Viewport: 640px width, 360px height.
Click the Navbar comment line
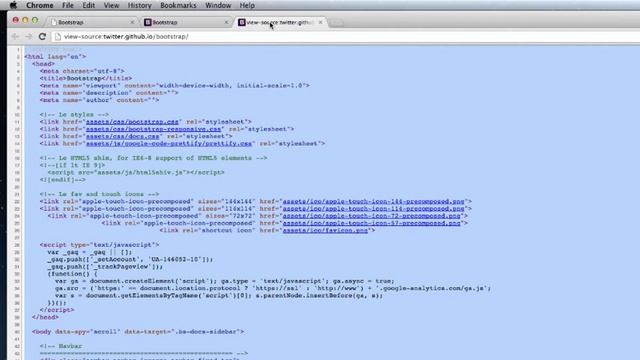pos(61,346)
